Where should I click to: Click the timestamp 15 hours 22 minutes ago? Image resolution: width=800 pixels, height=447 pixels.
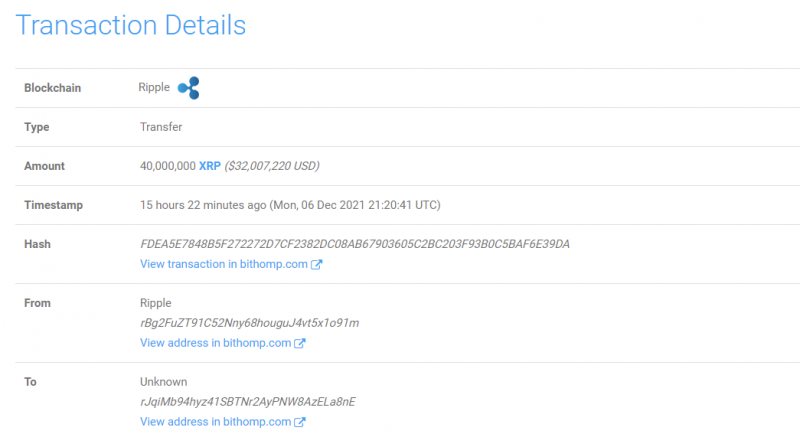tap(203, 205)
